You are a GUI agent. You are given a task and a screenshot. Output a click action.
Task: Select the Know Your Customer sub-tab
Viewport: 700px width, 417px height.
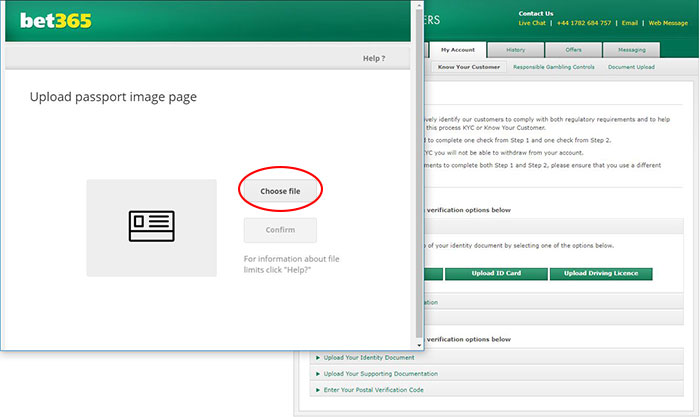pos(469,67)
